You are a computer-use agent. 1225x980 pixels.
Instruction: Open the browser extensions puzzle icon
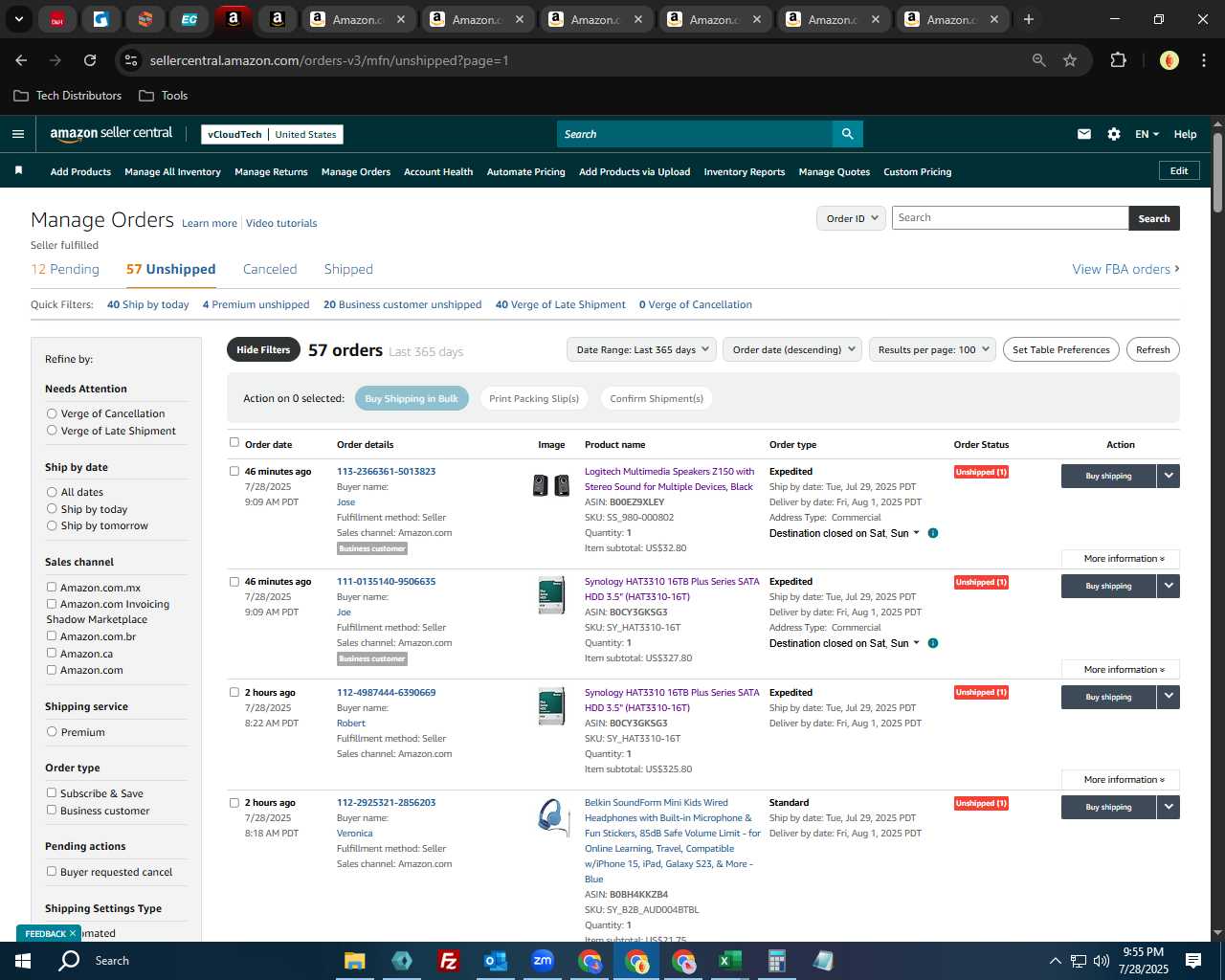tap(1118, 60)
